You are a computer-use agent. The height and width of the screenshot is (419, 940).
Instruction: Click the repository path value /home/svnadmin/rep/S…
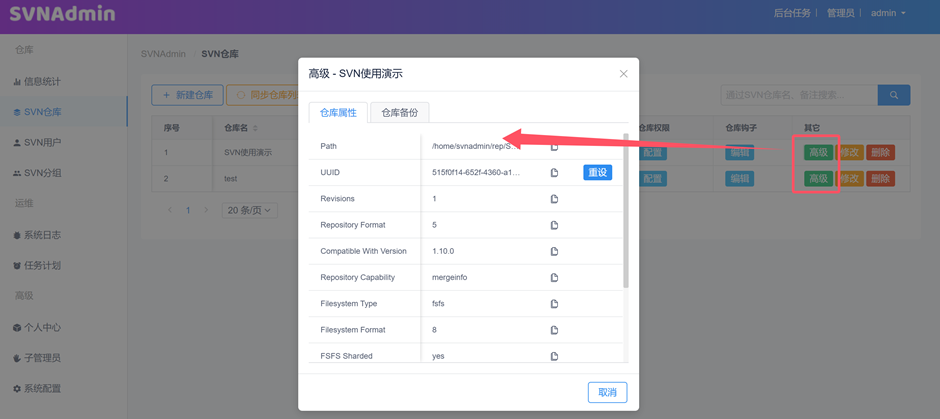coord(474,146)
